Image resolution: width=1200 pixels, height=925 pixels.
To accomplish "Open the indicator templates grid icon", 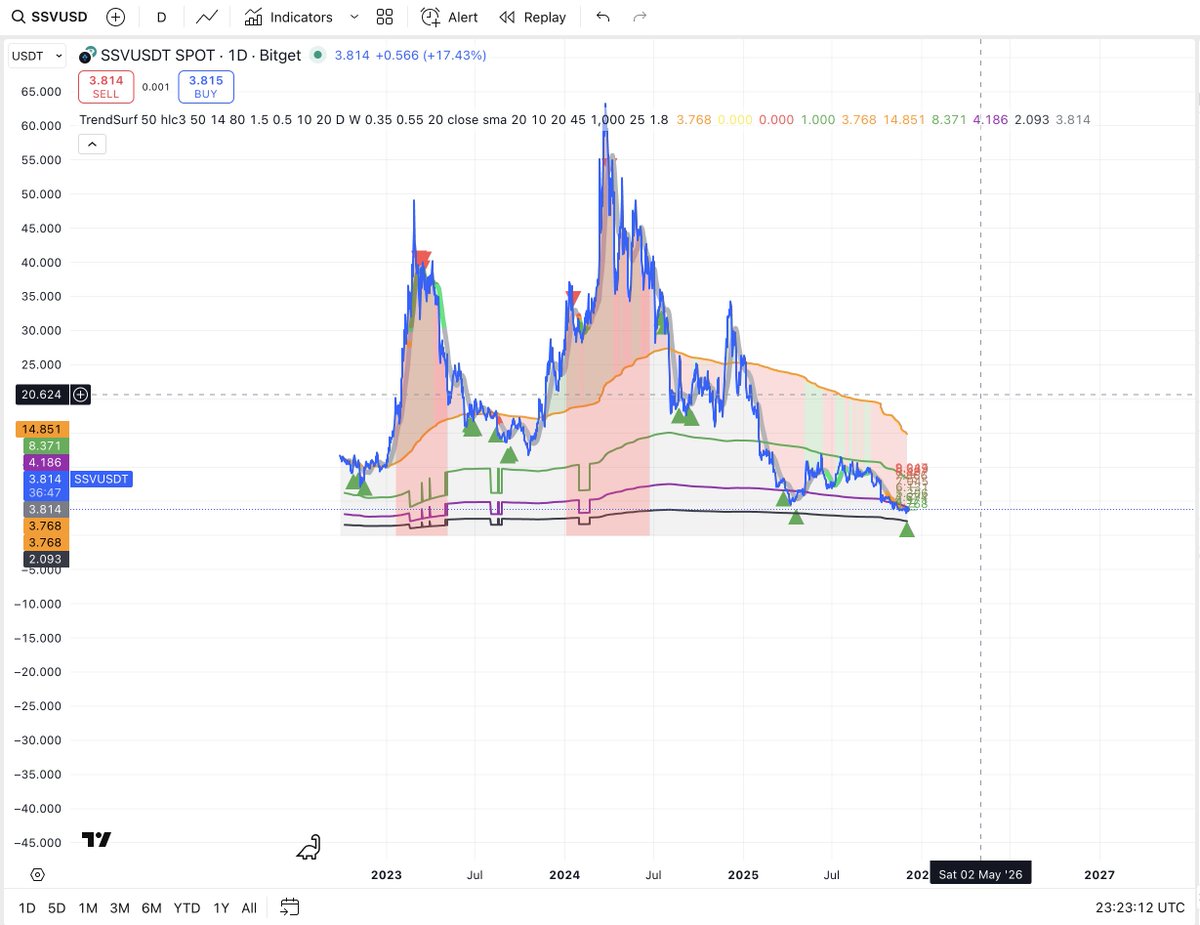I will tap(384, 17).
